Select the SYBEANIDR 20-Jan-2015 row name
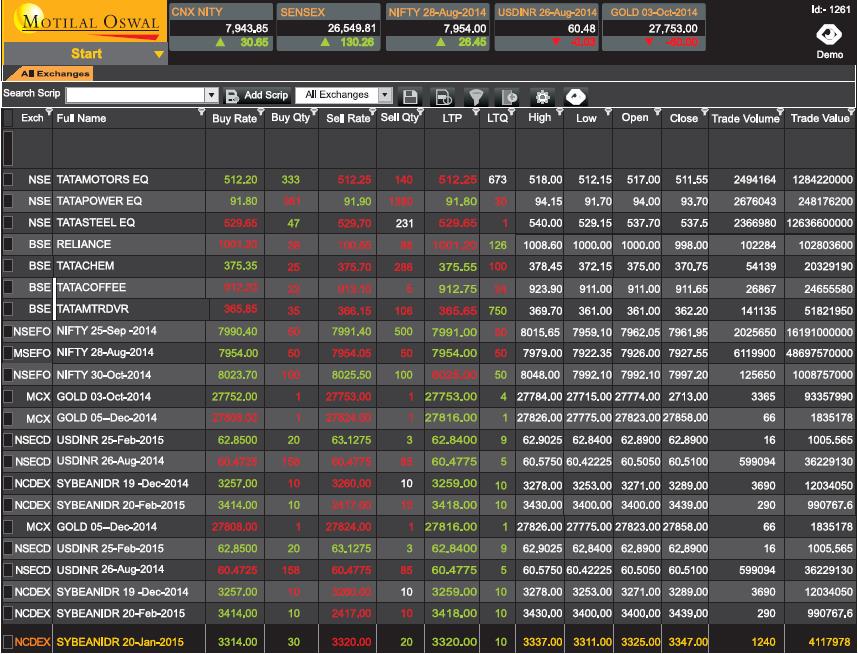 click(120, 641)
